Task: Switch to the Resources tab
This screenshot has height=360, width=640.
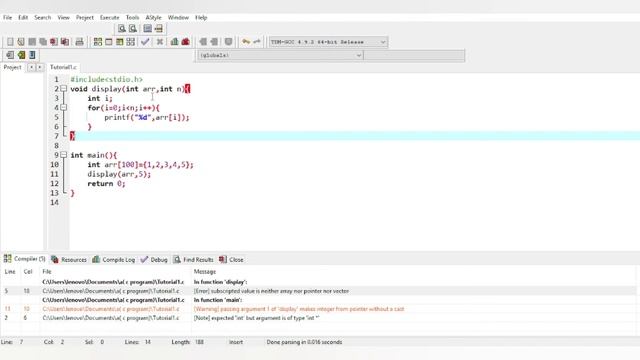Action: click(69, 260)
